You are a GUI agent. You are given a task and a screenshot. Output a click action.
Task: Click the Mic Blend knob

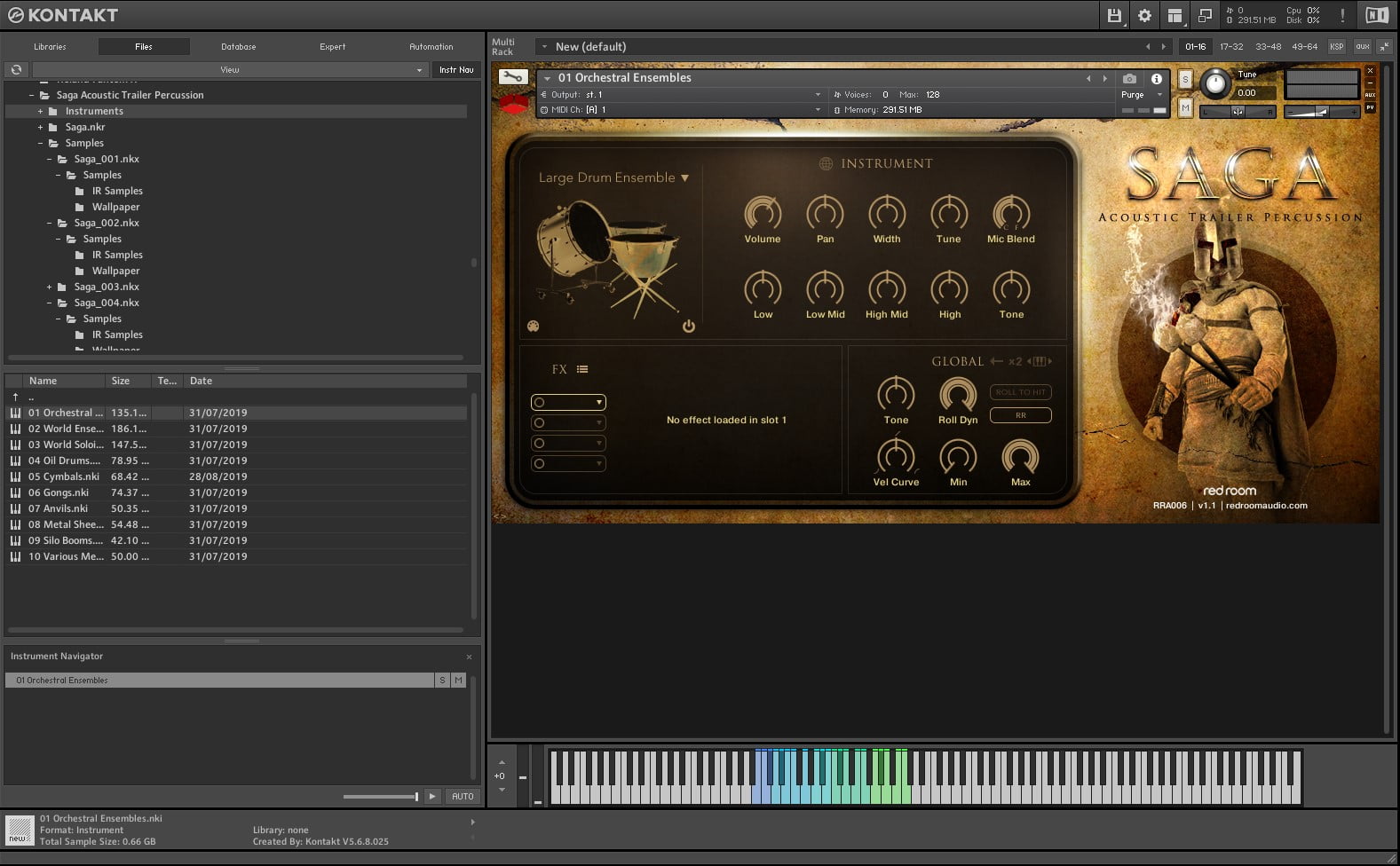pos(1010,214)
